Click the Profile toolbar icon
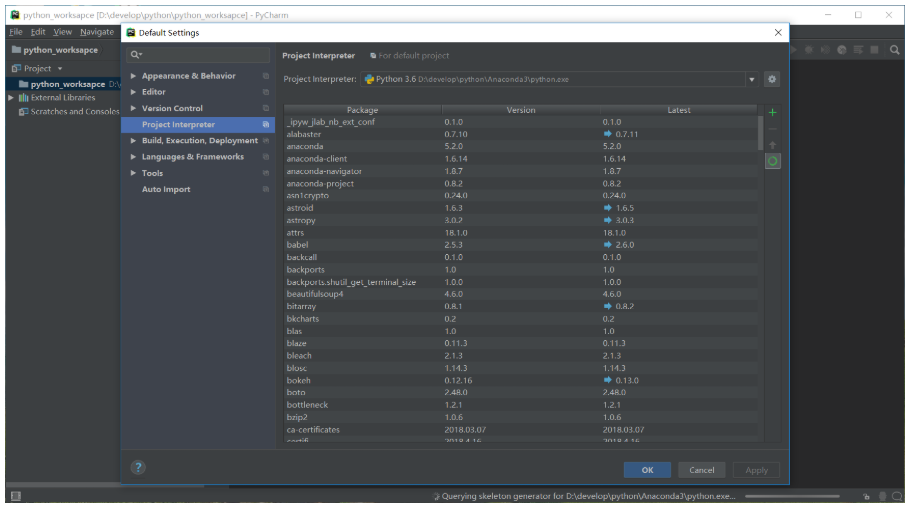The width and height of the screenshot is (910, 509). 842,50
